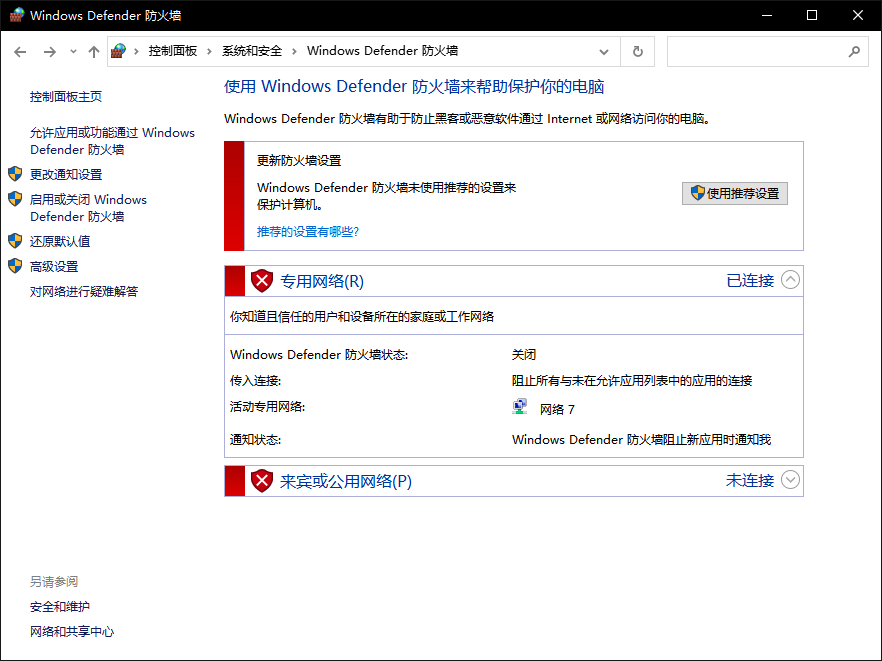The width and height of the screenshot is (882, 661).
Task: Click the shield icon beside 启用或关闭
Action: pyautogui.click(x=15, y=199)
